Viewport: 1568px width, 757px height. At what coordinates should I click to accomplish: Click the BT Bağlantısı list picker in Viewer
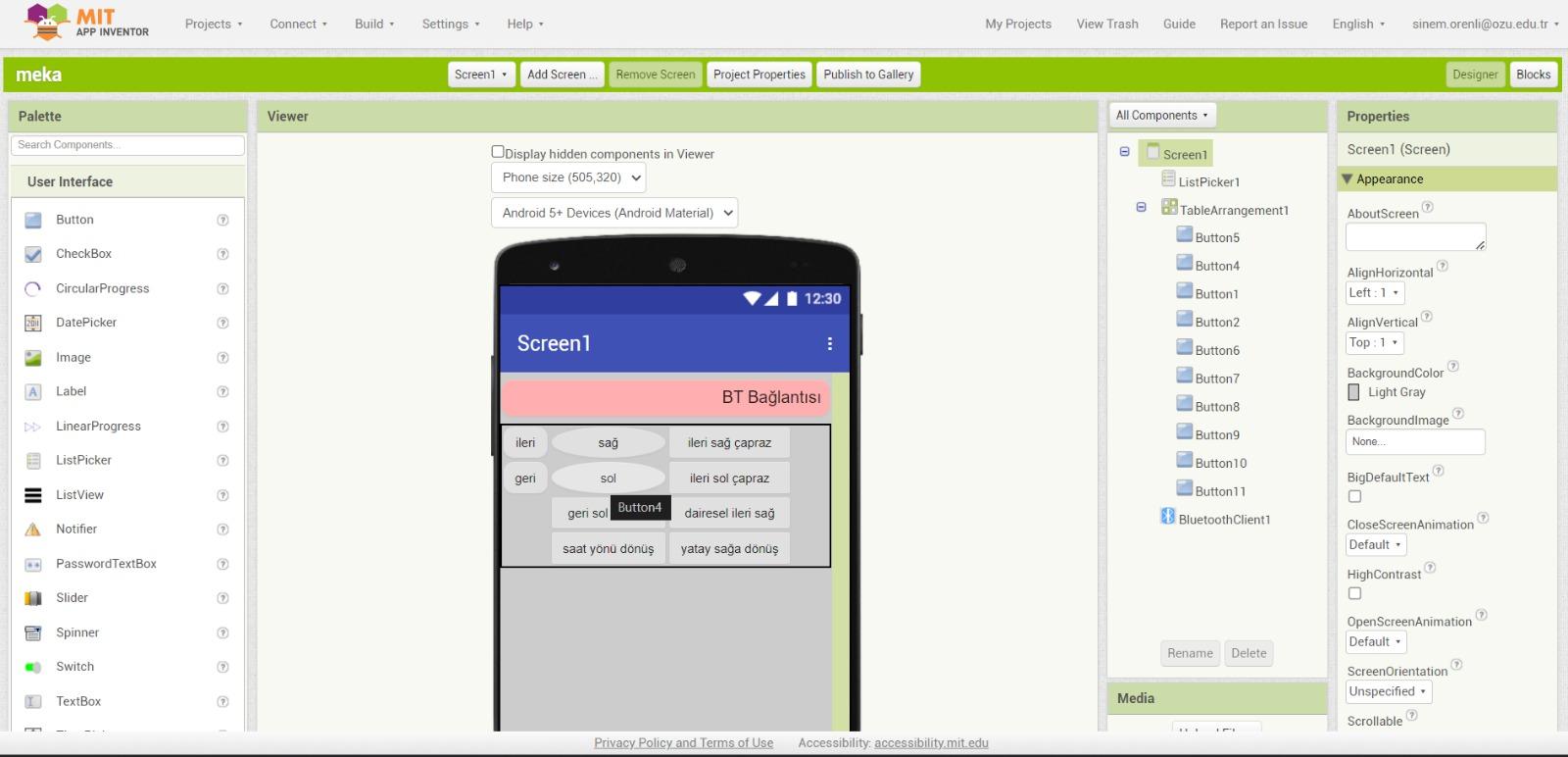[x=665, y=397]
